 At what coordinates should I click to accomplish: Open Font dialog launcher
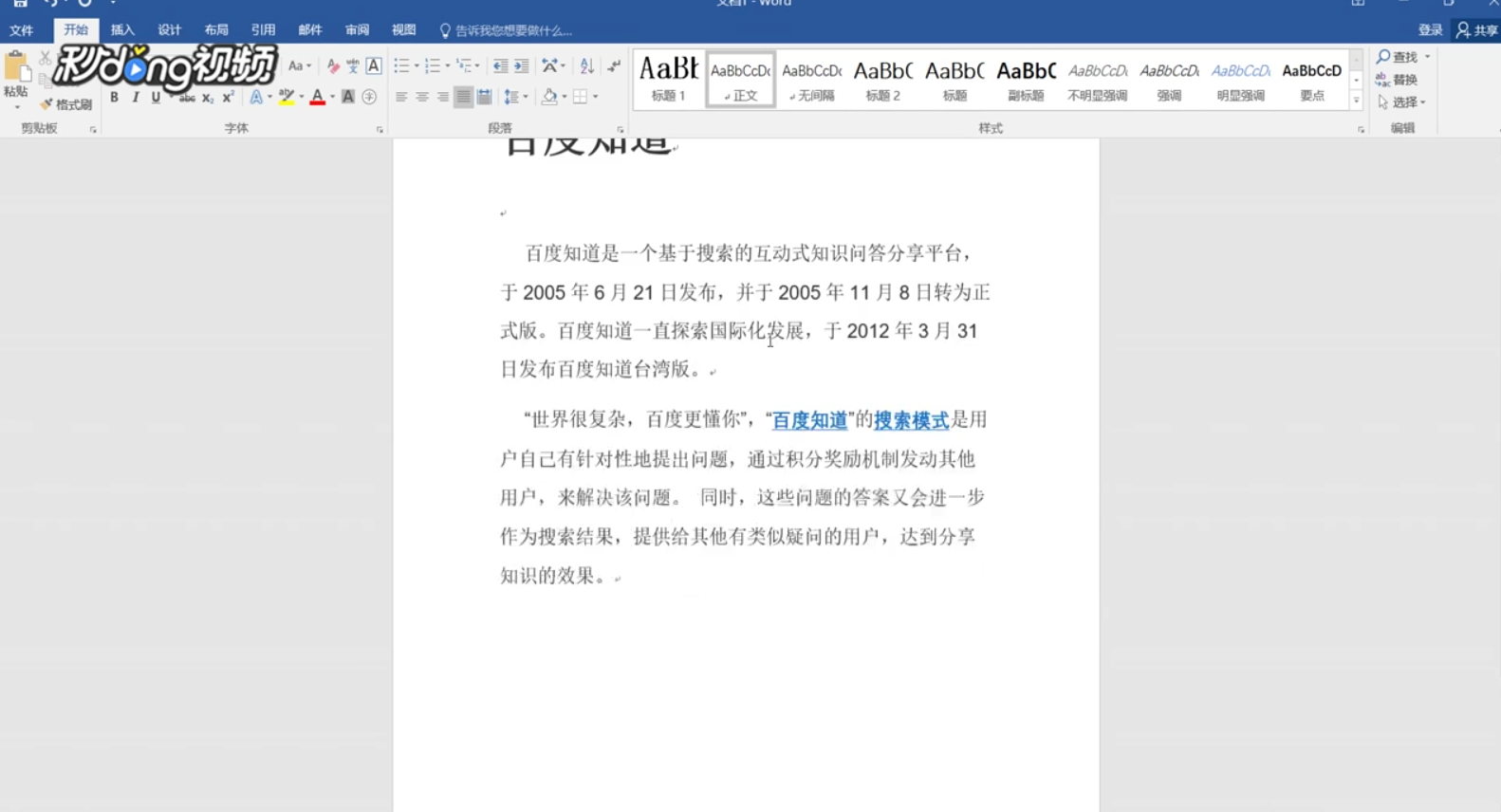(380, 130)
